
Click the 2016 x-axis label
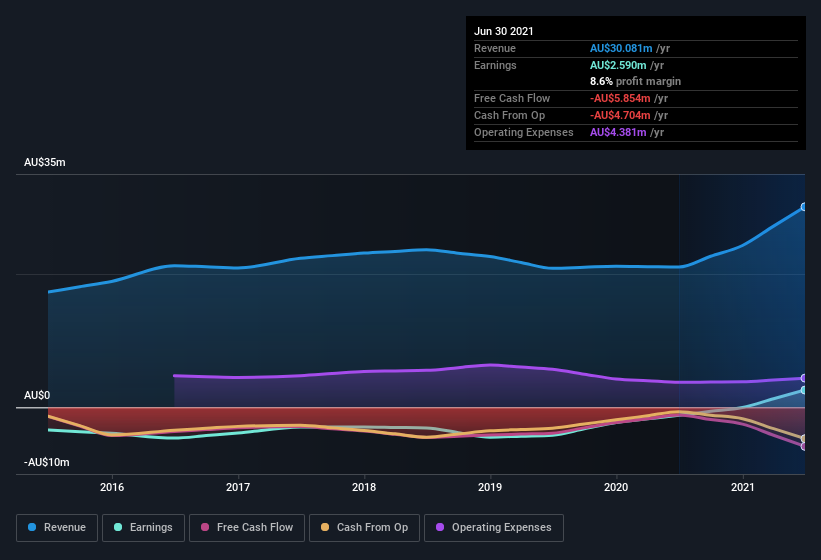tap(112, 487)
